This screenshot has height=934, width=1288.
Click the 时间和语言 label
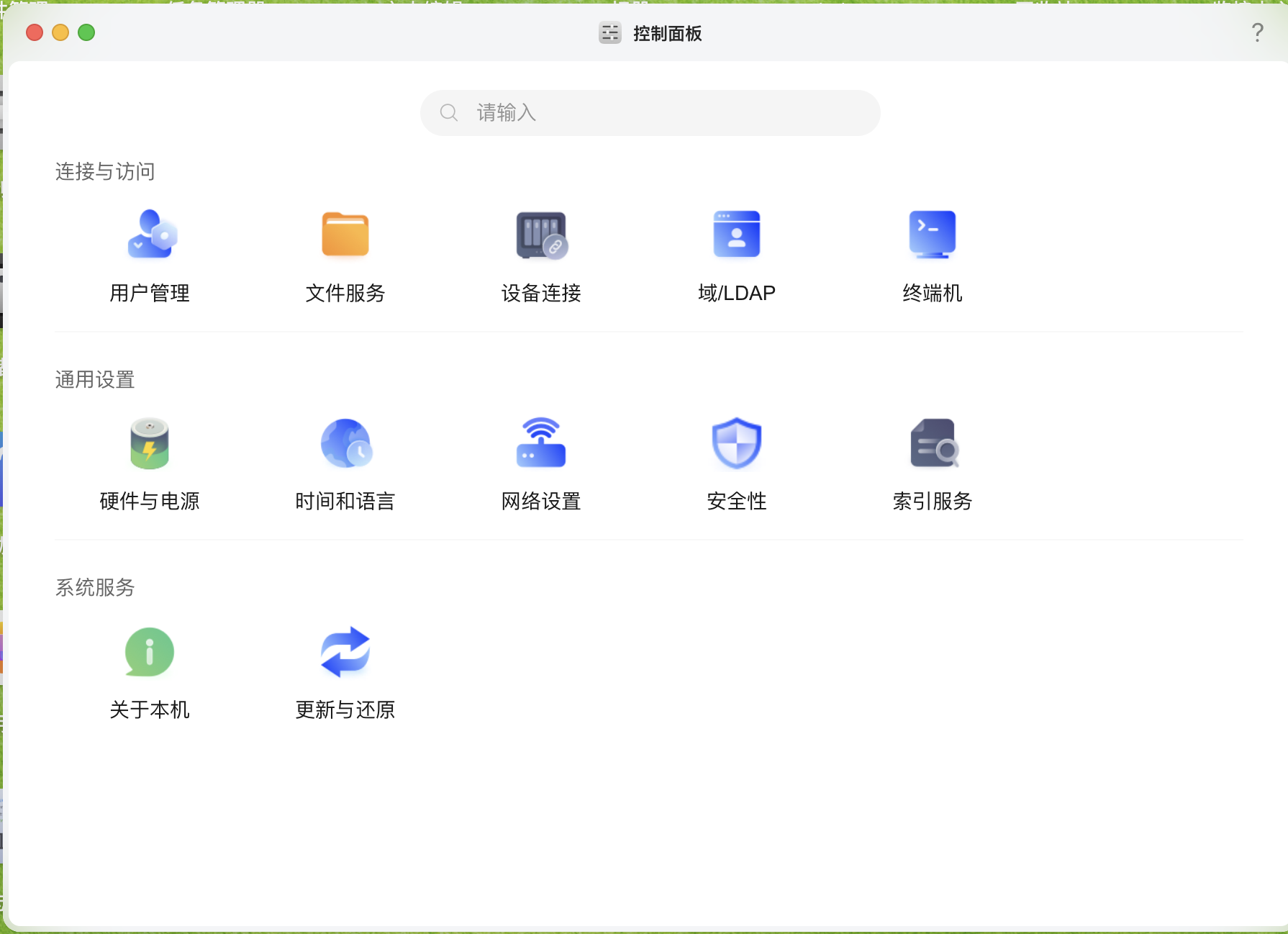(x=345, y=501)
